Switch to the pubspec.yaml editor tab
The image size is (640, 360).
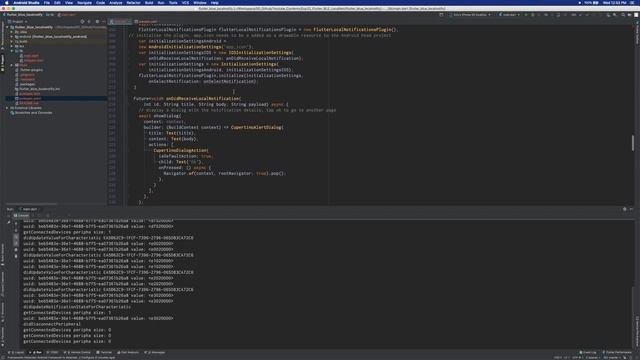click(146, 21)
